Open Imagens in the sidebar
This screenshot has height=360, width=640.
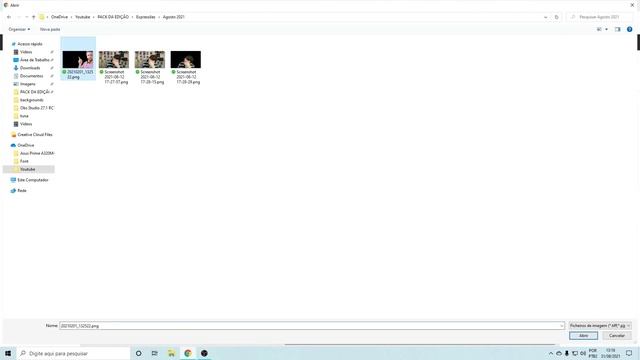pos(28,84)
